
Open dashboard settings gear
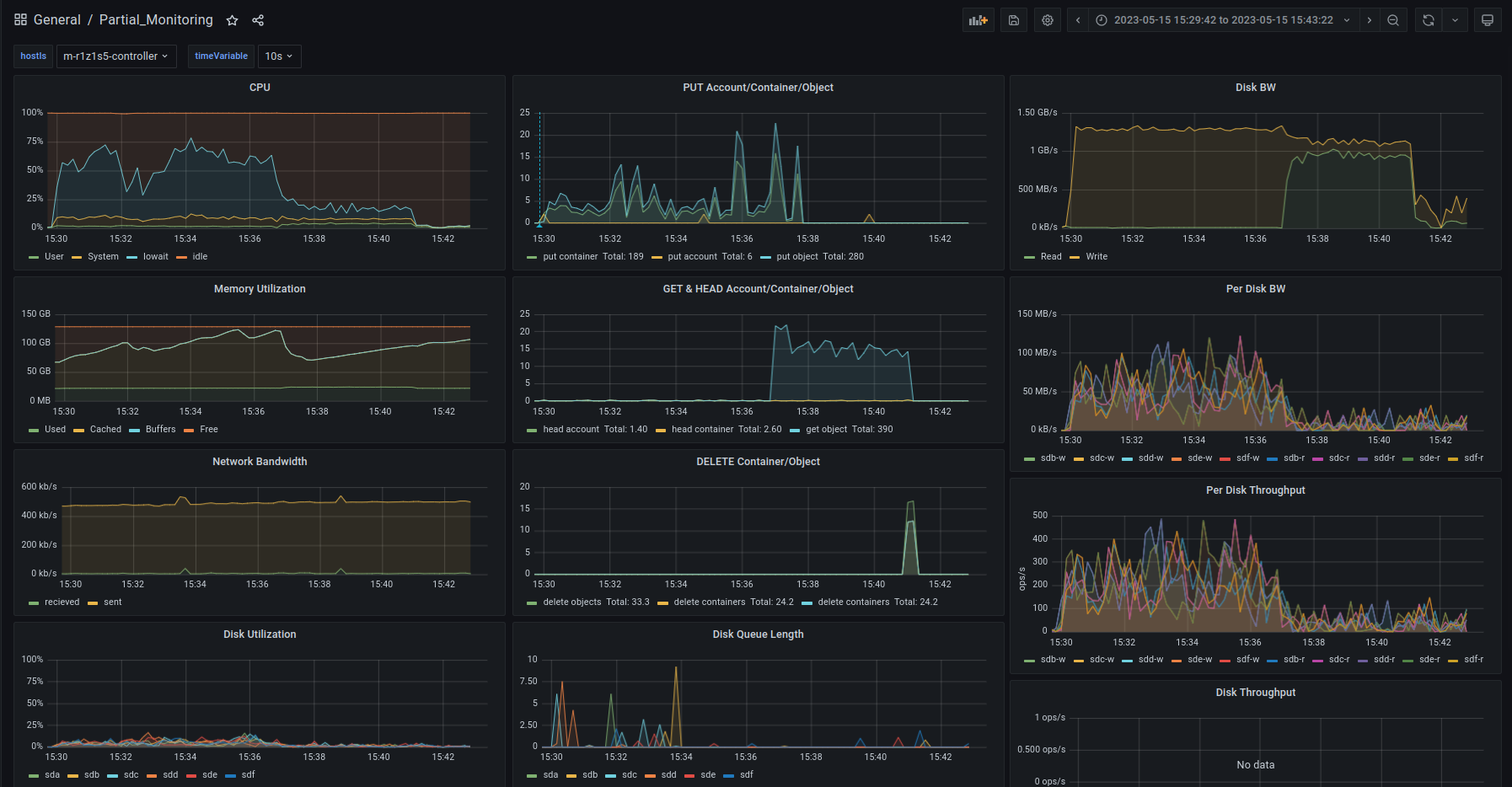click(x=1048, y=20)
